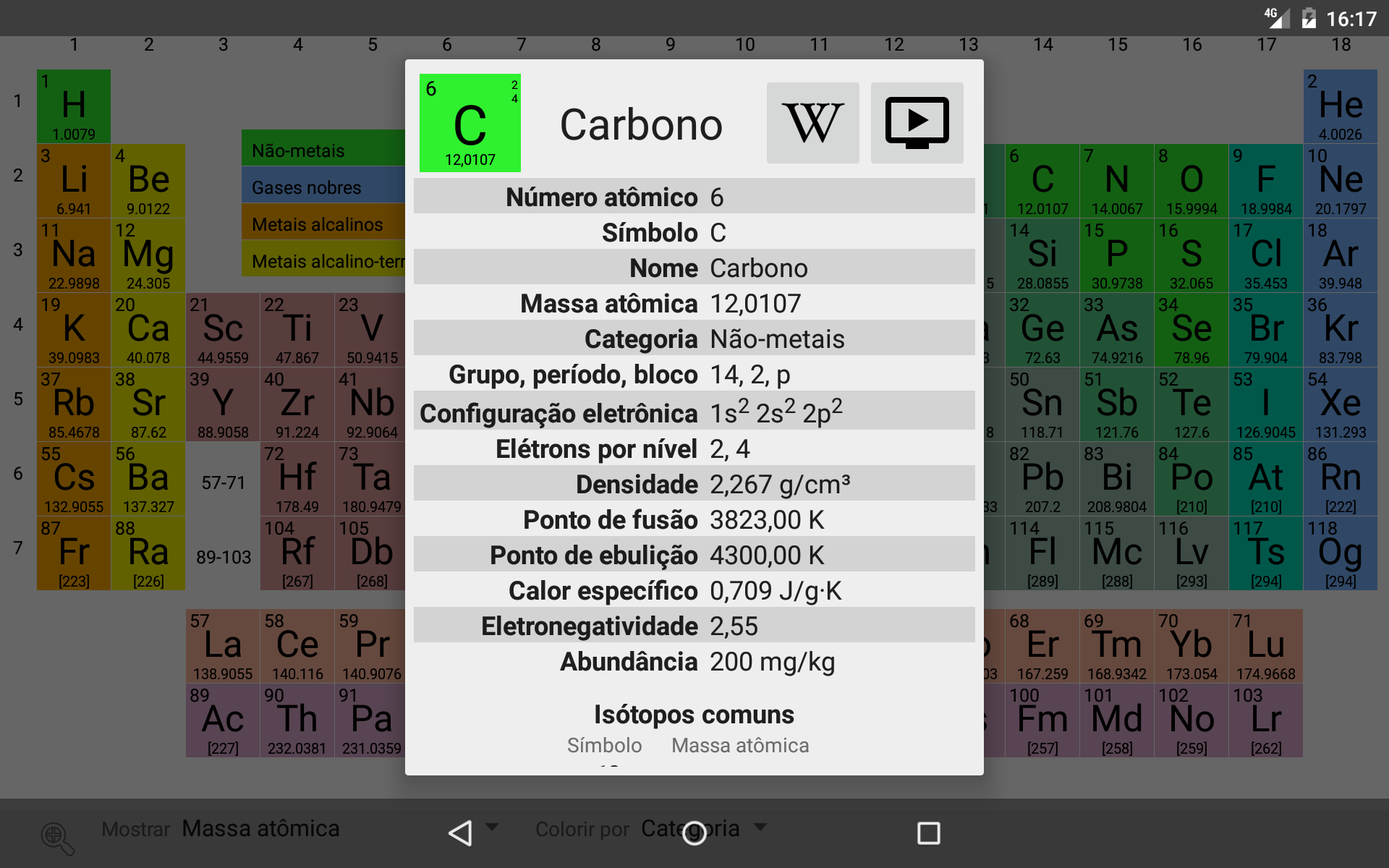Expand the Mostrar Massa atômica dropdown
This screenshot has height=868, width=1389.
[x=260, y=828]
